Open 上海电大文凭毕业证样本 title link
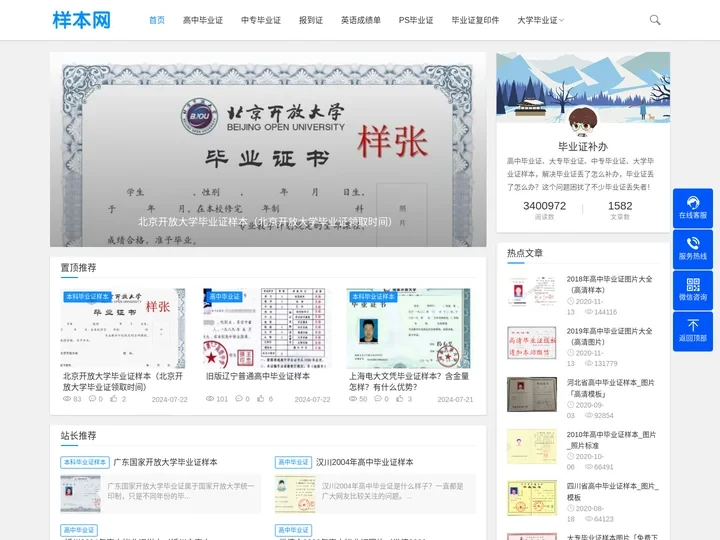 point(409,382)
